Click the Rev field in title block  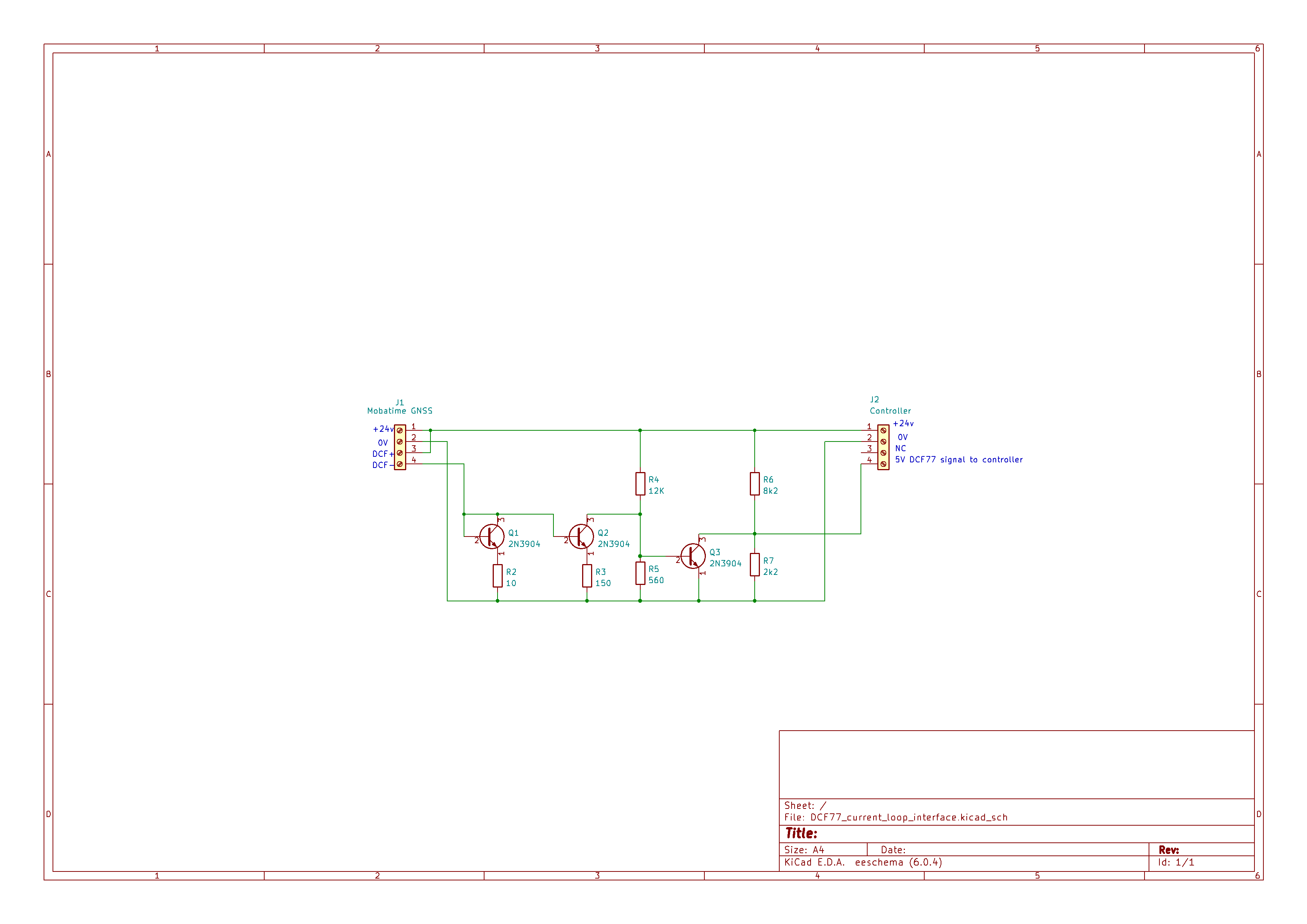click(1169, 850)
